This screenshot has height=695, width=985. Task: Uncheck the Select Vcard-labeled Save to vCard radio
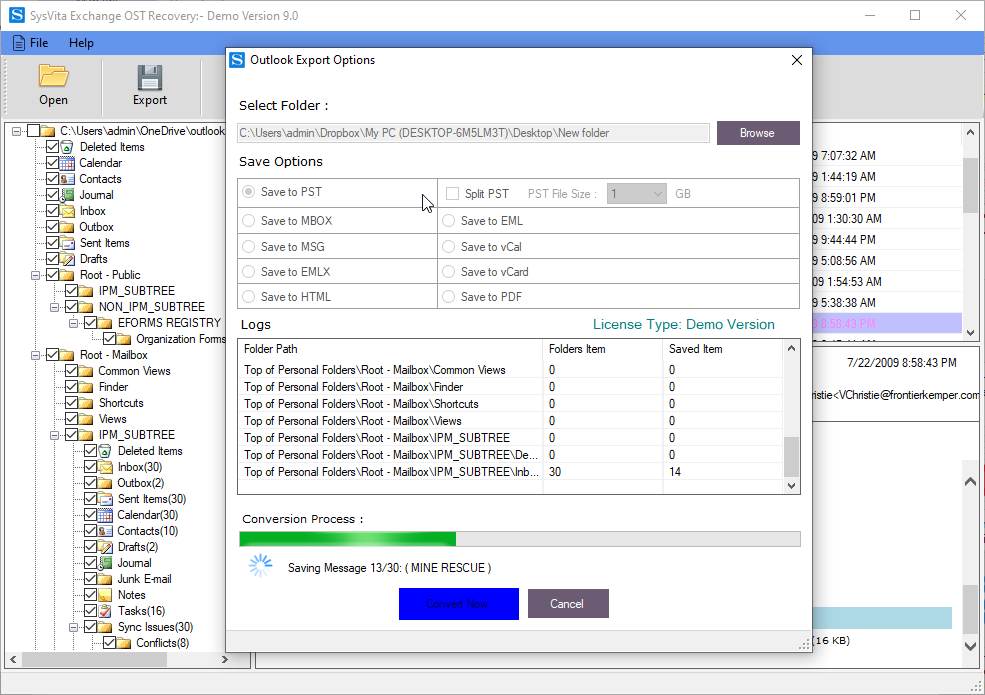tap(449, 271)
